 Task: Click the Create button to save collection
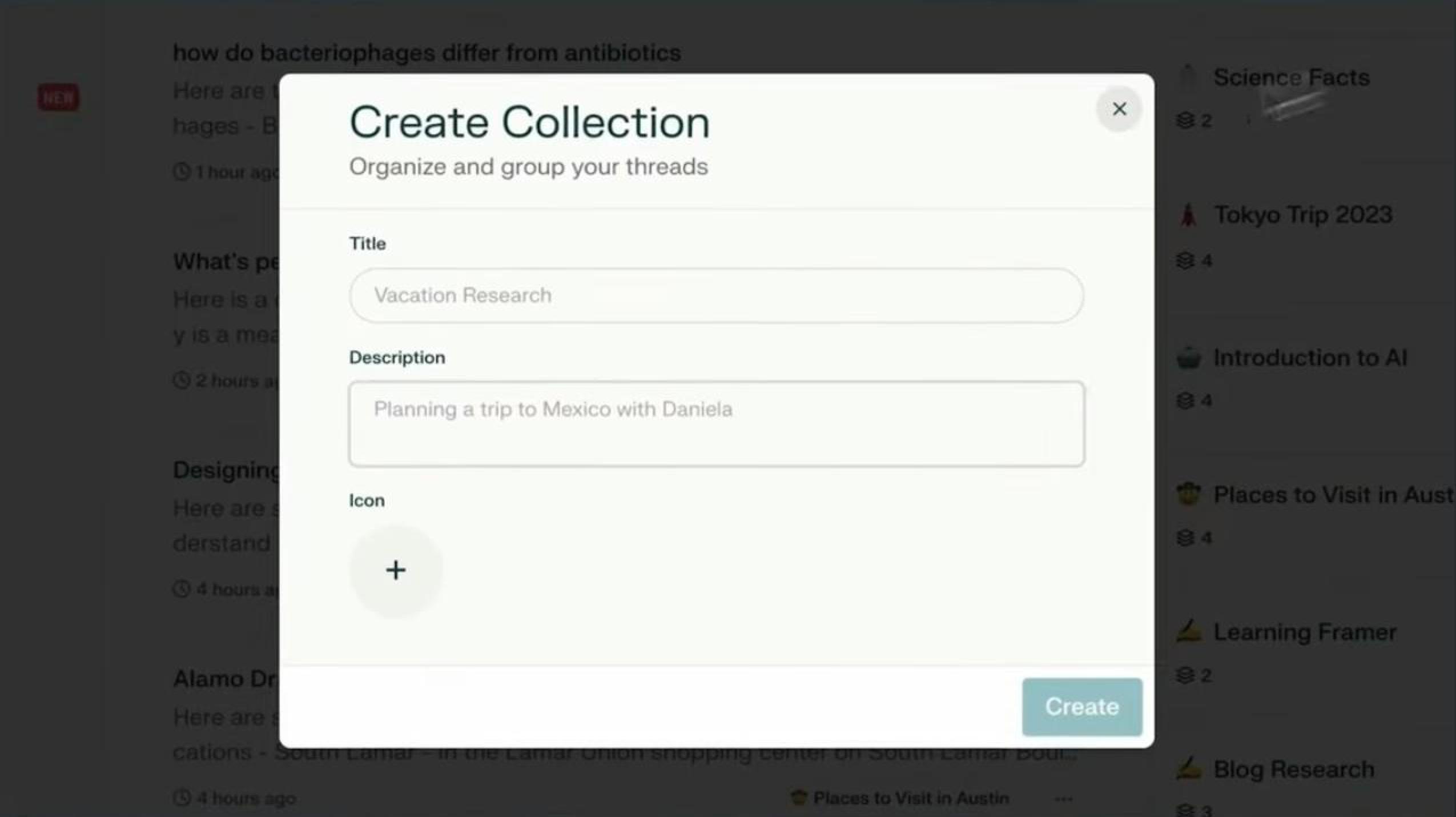(1083, 706)
